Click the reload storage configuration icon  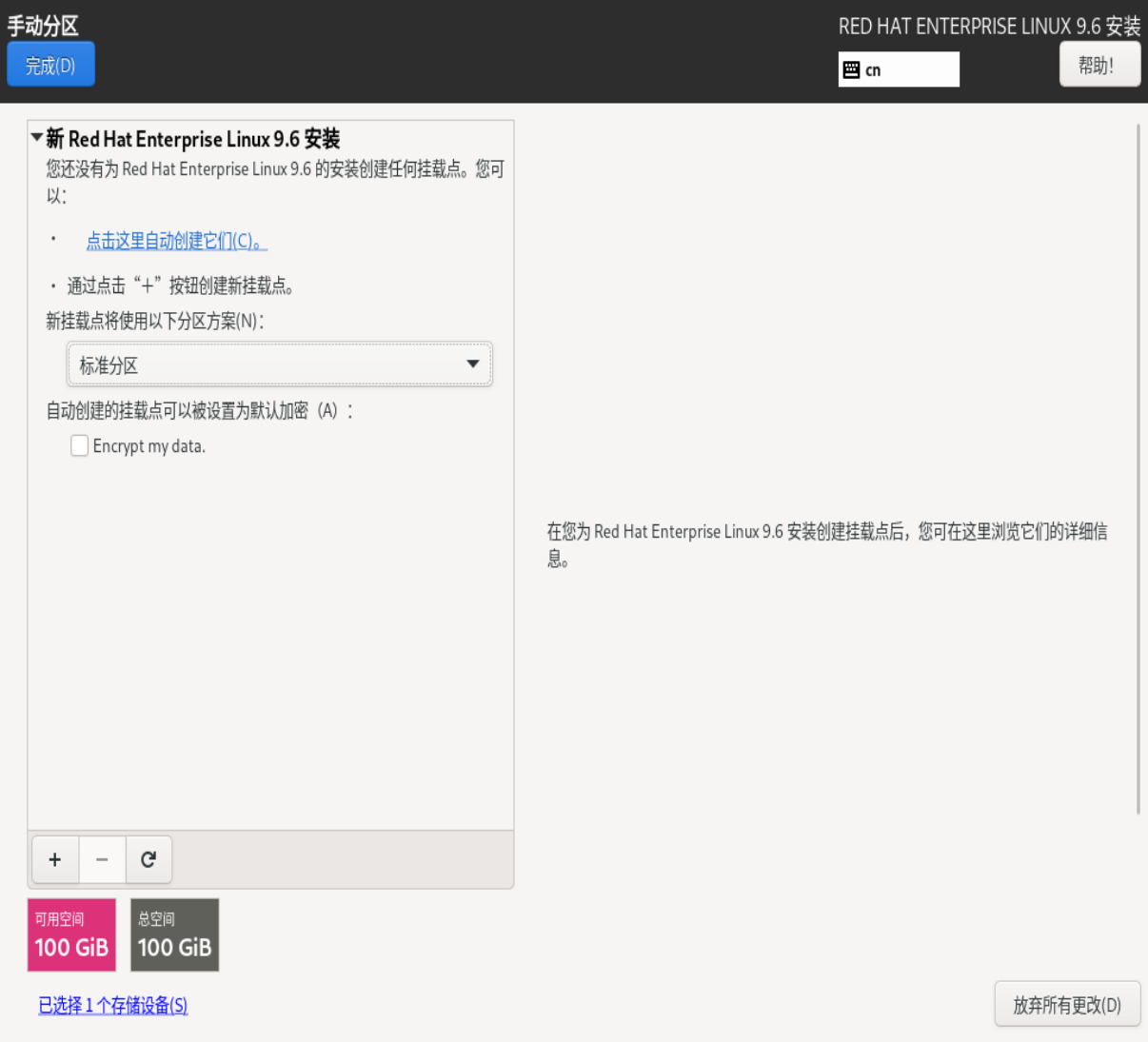[148, 859]
